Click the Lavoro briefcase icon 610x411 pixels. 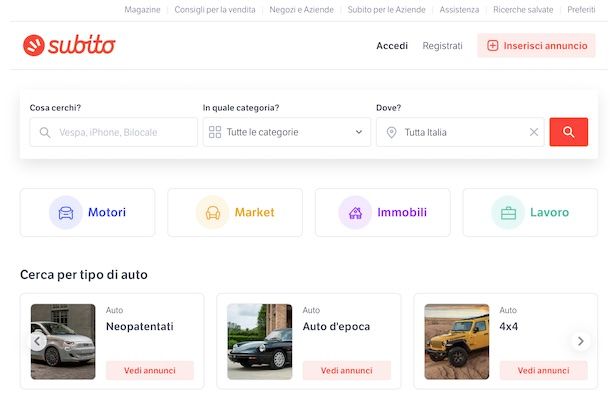508,213
